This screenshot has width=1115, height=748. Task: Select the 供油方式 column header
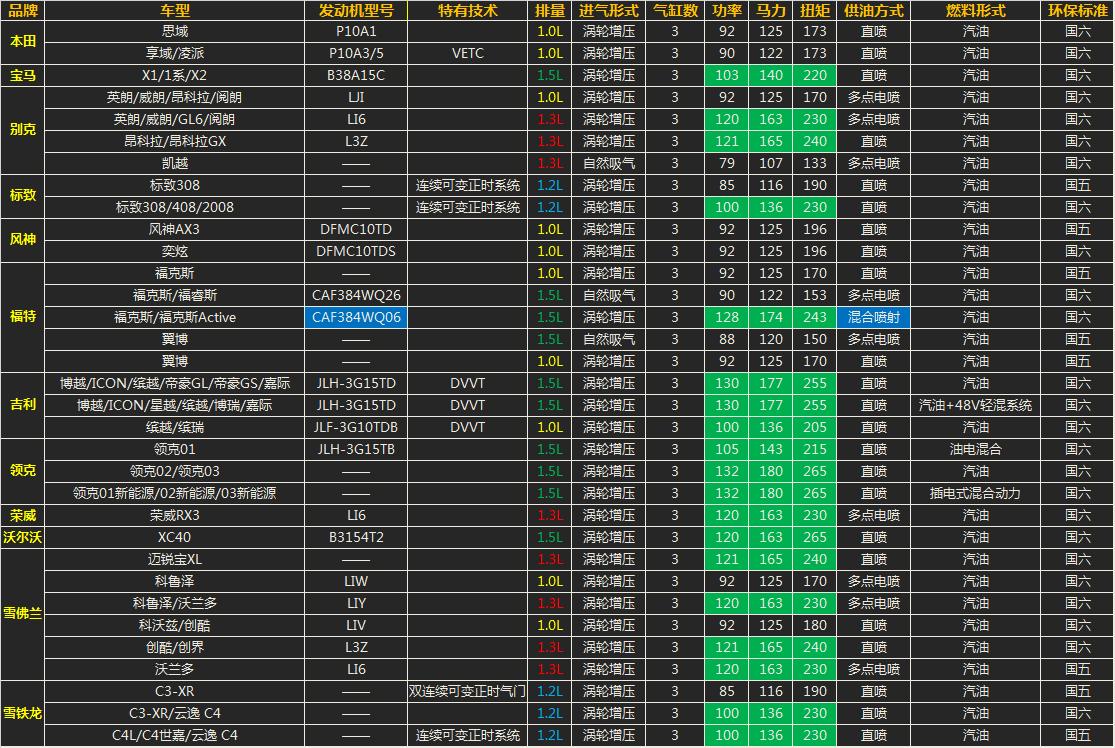click(873, 11)
